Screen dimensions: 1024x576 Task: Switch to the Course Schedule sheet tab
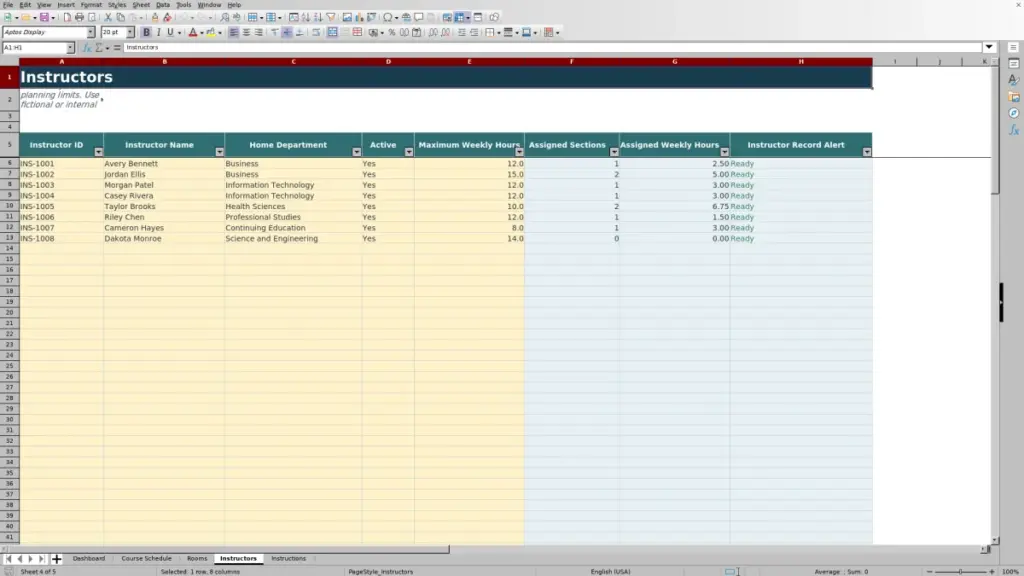coord(146,558)
